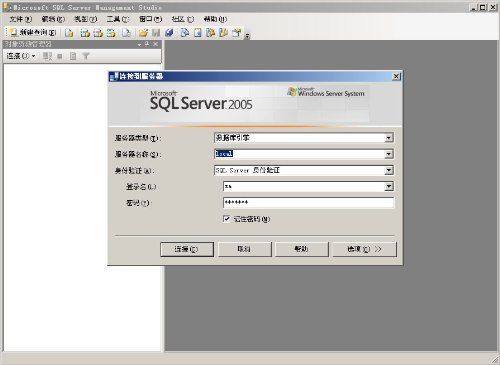Open a new Analysis Services XMLA Query

pos(111,33)
